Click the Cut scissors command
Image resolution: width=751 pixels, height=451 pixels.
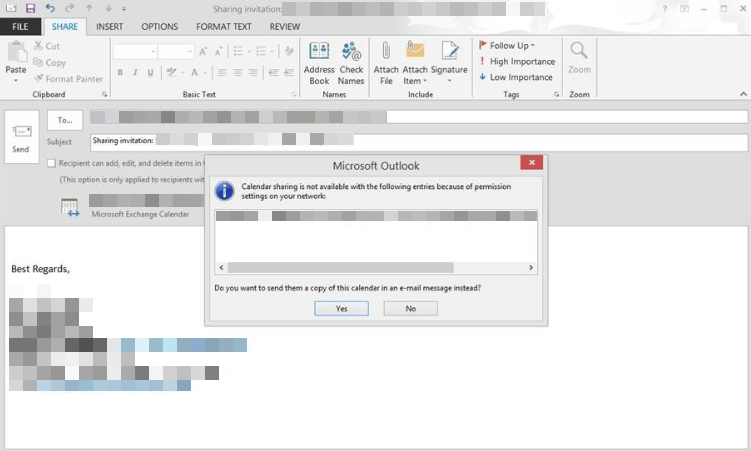coord(46,46)
